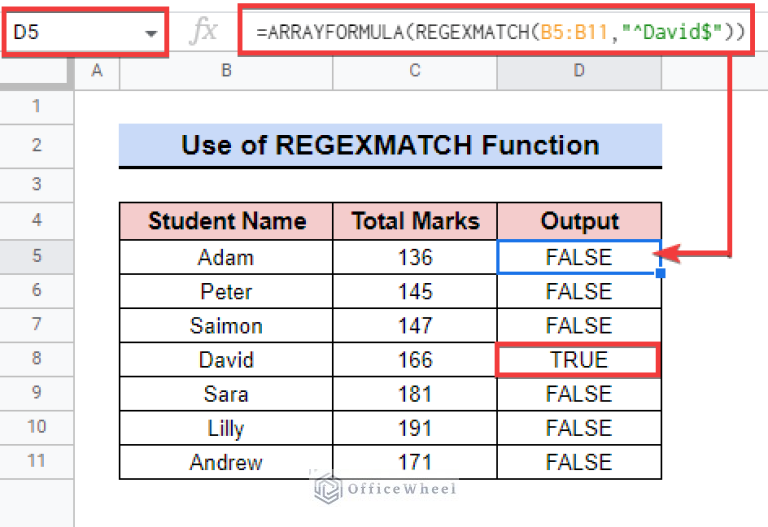Click the Student Name header cell

tap(226, 221)
